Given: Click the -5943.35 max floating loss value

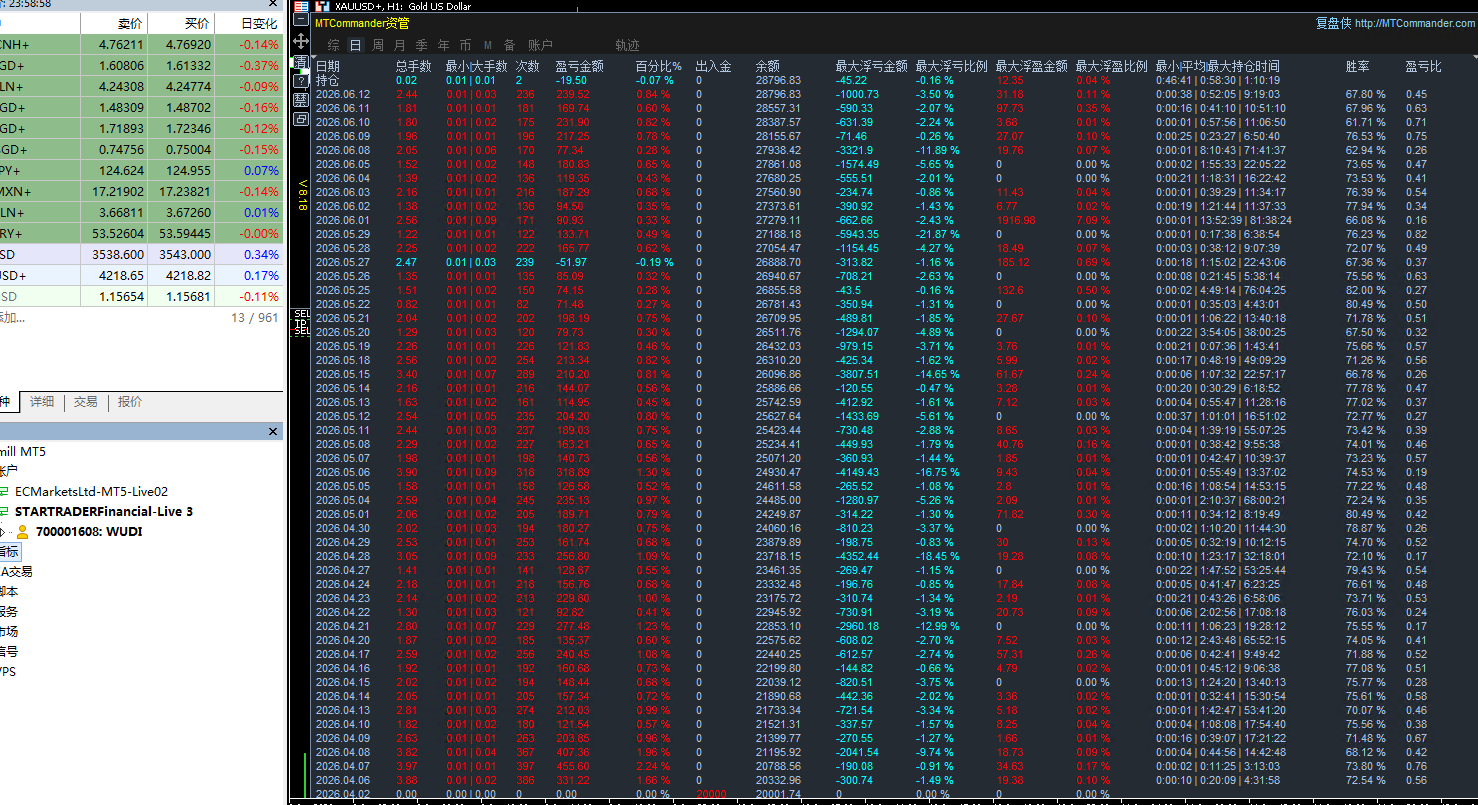Looking at the screenshot, I should (858, 234).
